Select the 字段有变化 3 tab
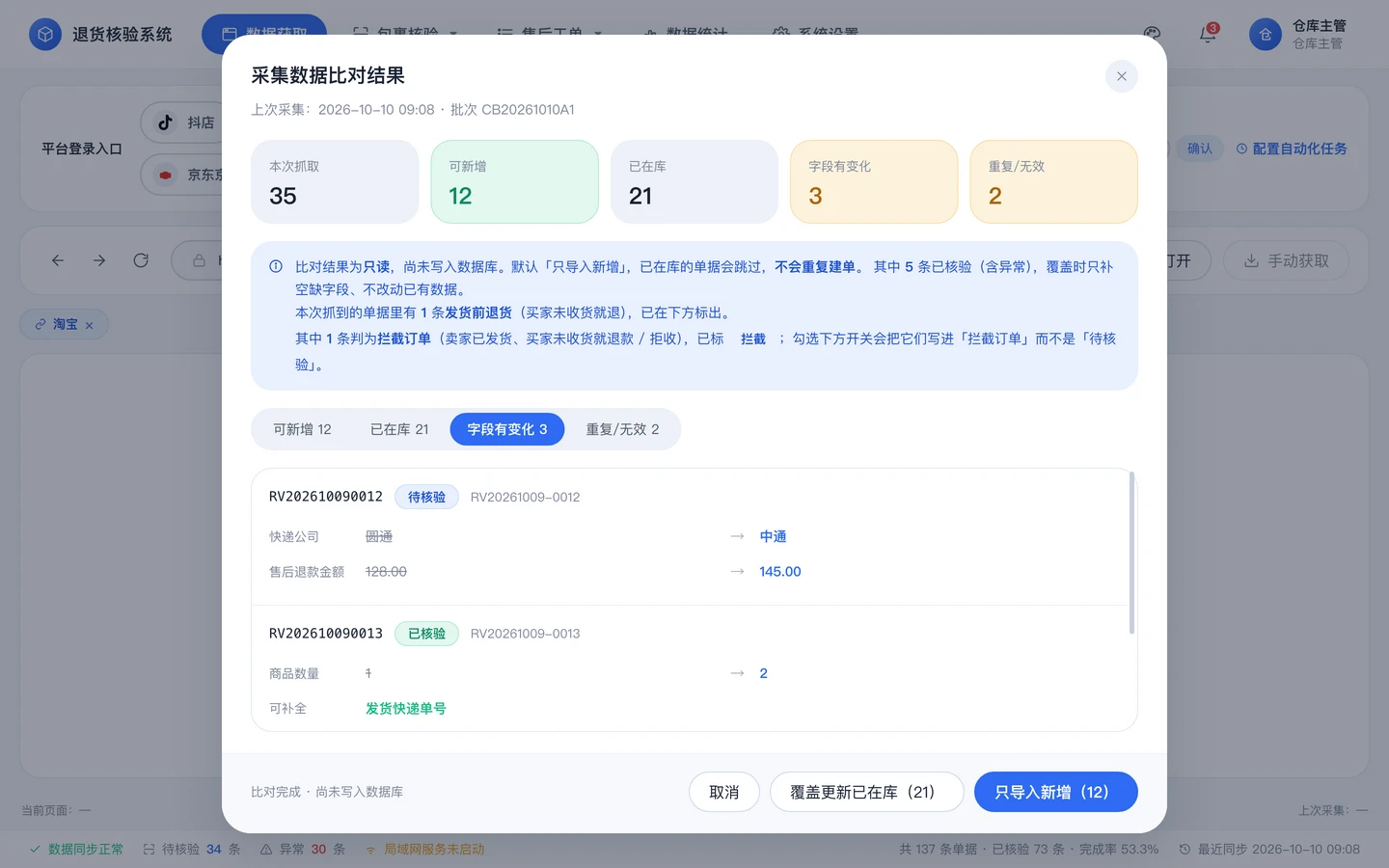This screenshot has height=868, width=1389. tap(507, 429)
